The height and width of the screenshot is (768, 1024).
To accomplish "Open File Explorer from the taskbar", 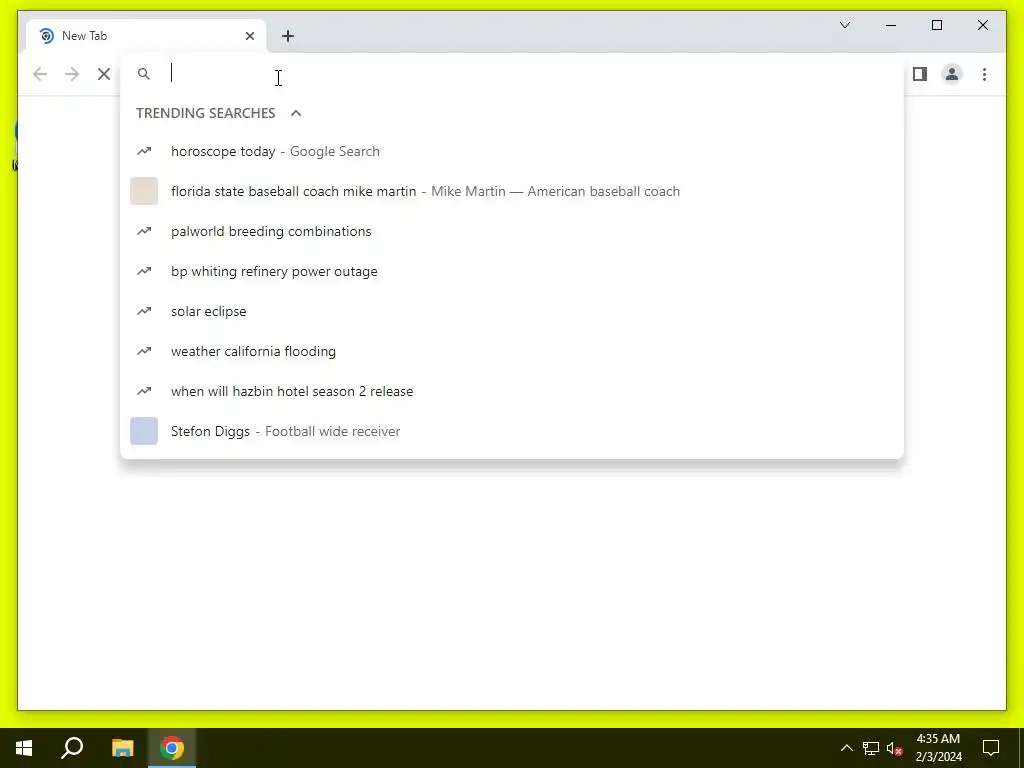I will 122,748.
